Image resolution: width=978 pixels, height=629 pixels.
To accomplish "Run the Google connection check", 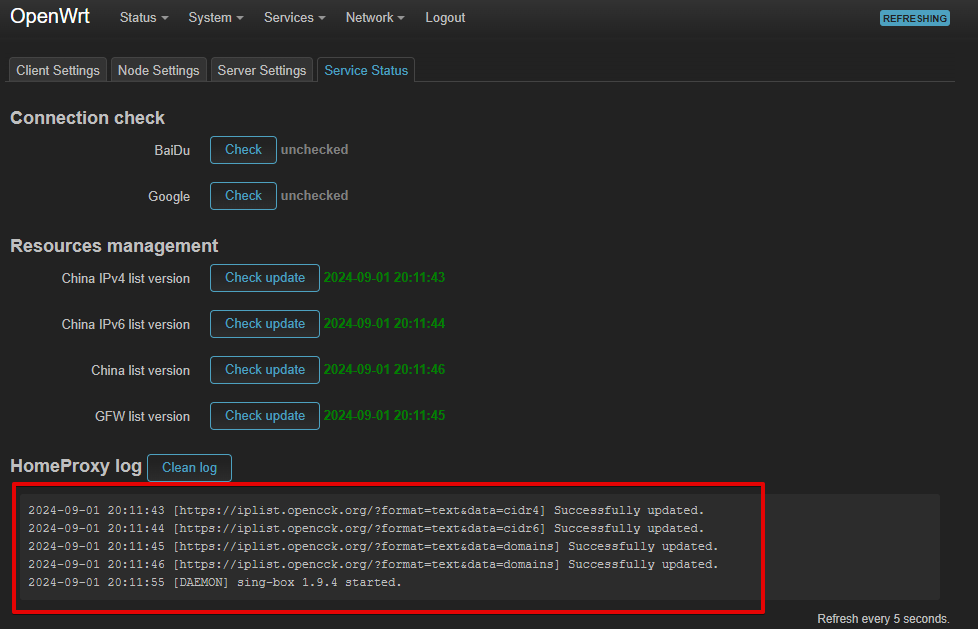I will click(242, 195).
